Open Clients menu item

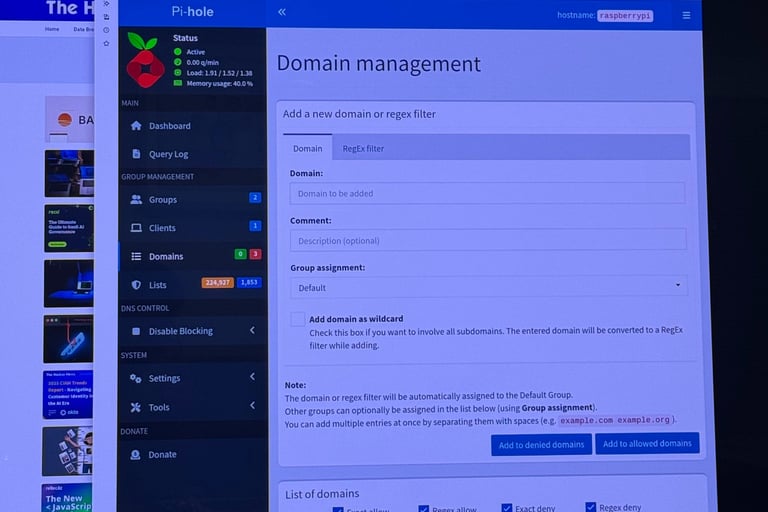pyautogui.click(x=192, y=228)
